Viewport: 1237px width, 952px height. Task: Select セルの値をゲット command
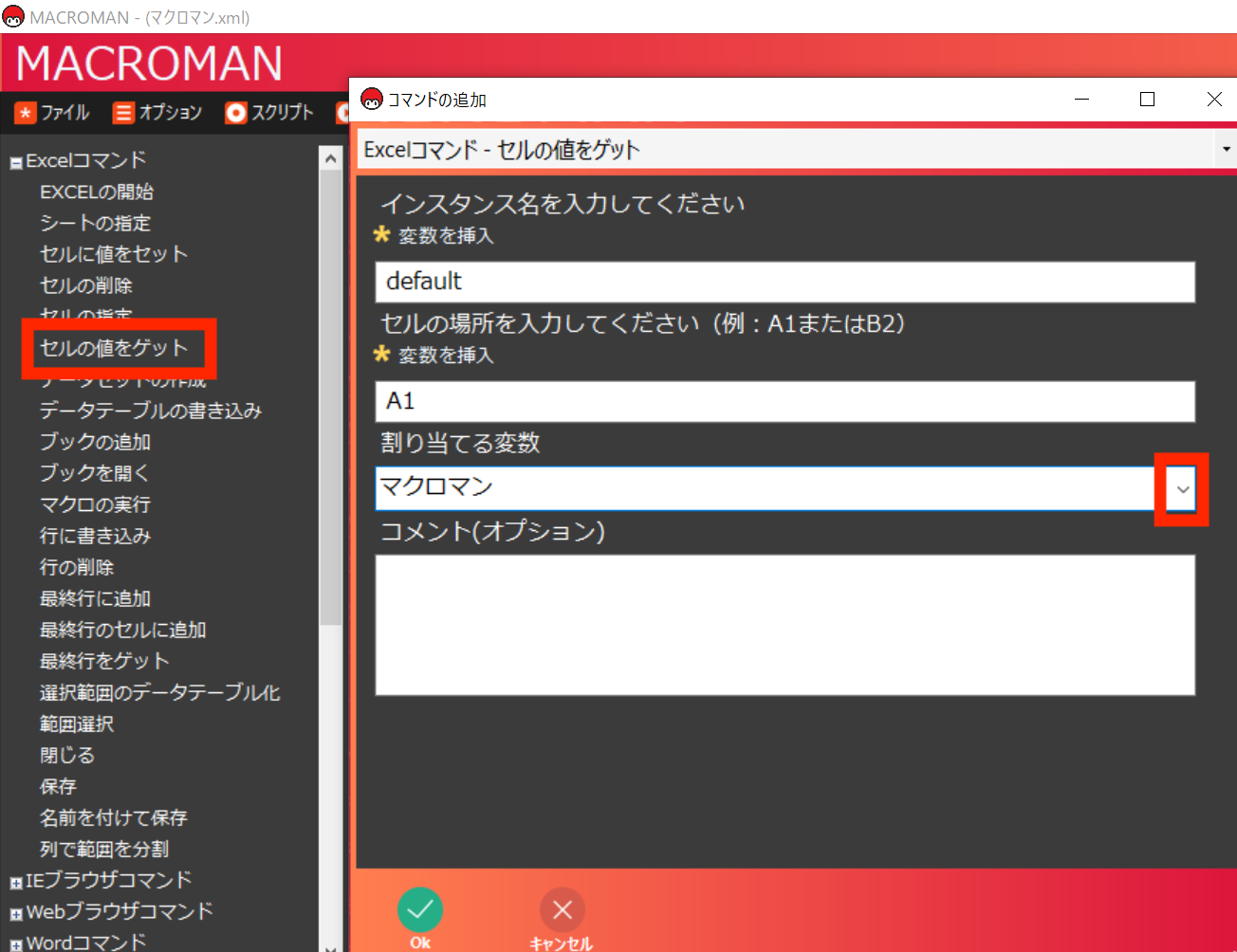coord(114,348)
